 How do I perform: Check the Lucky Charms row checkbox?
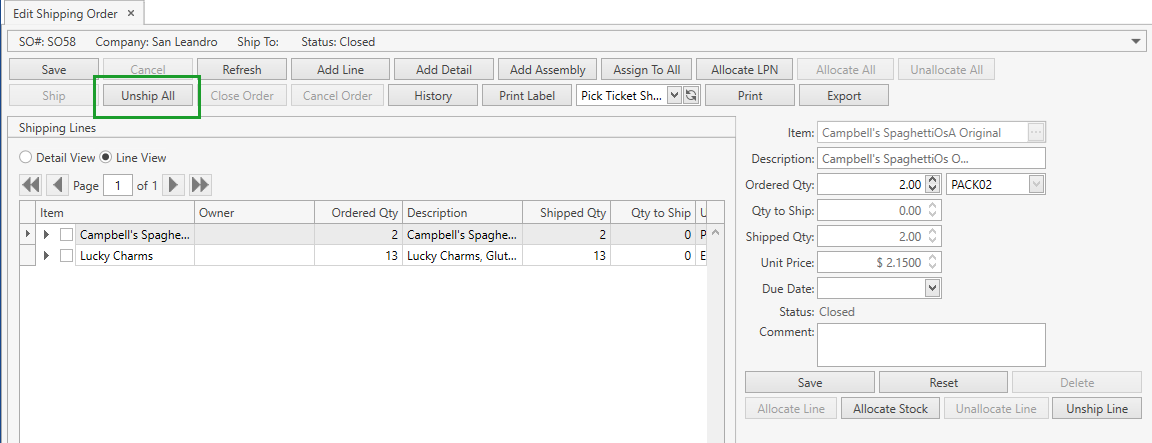(67, 256)
